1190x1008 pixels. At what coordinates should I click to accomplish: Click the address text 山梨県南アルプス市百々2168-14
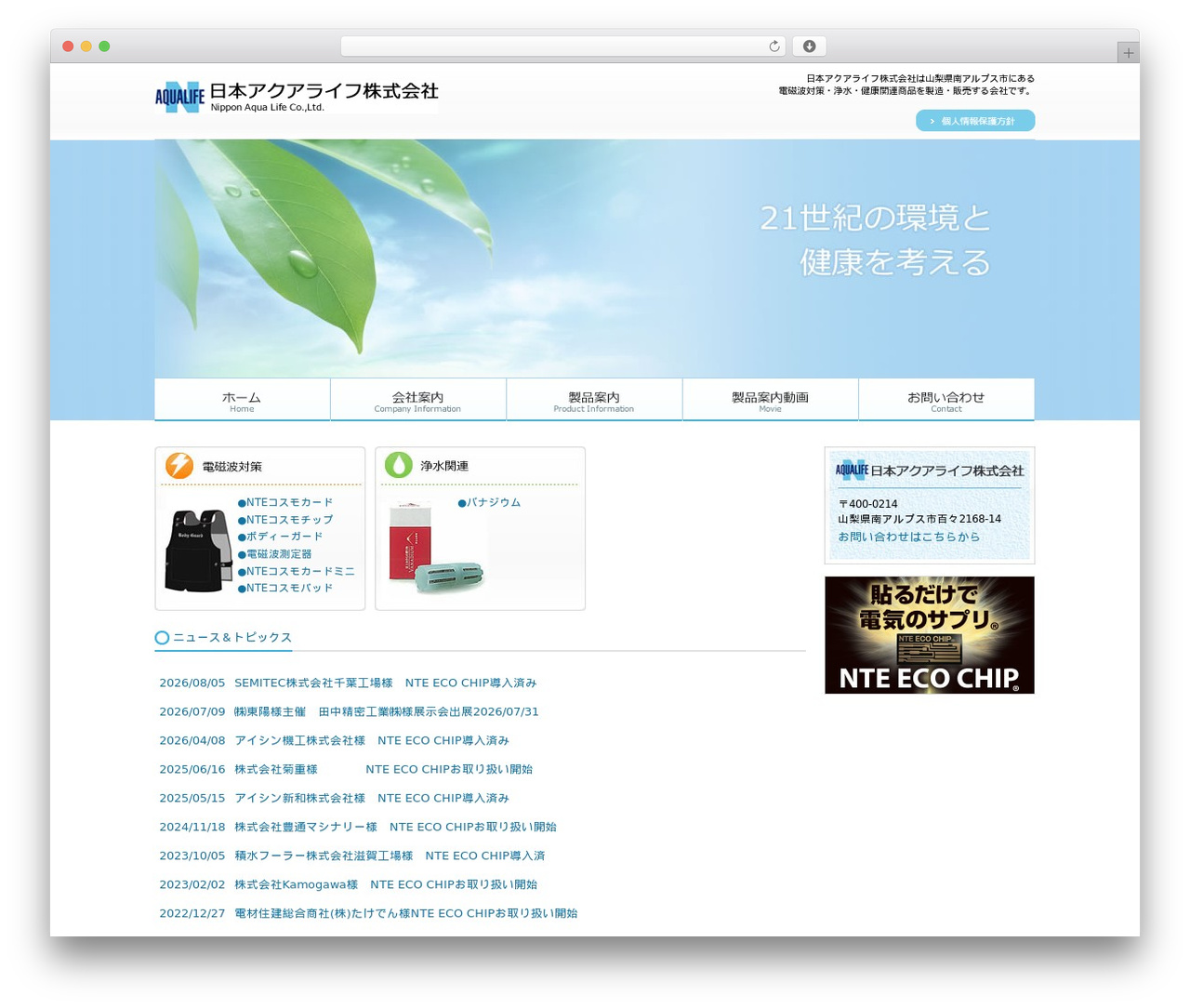pos(919,519)
